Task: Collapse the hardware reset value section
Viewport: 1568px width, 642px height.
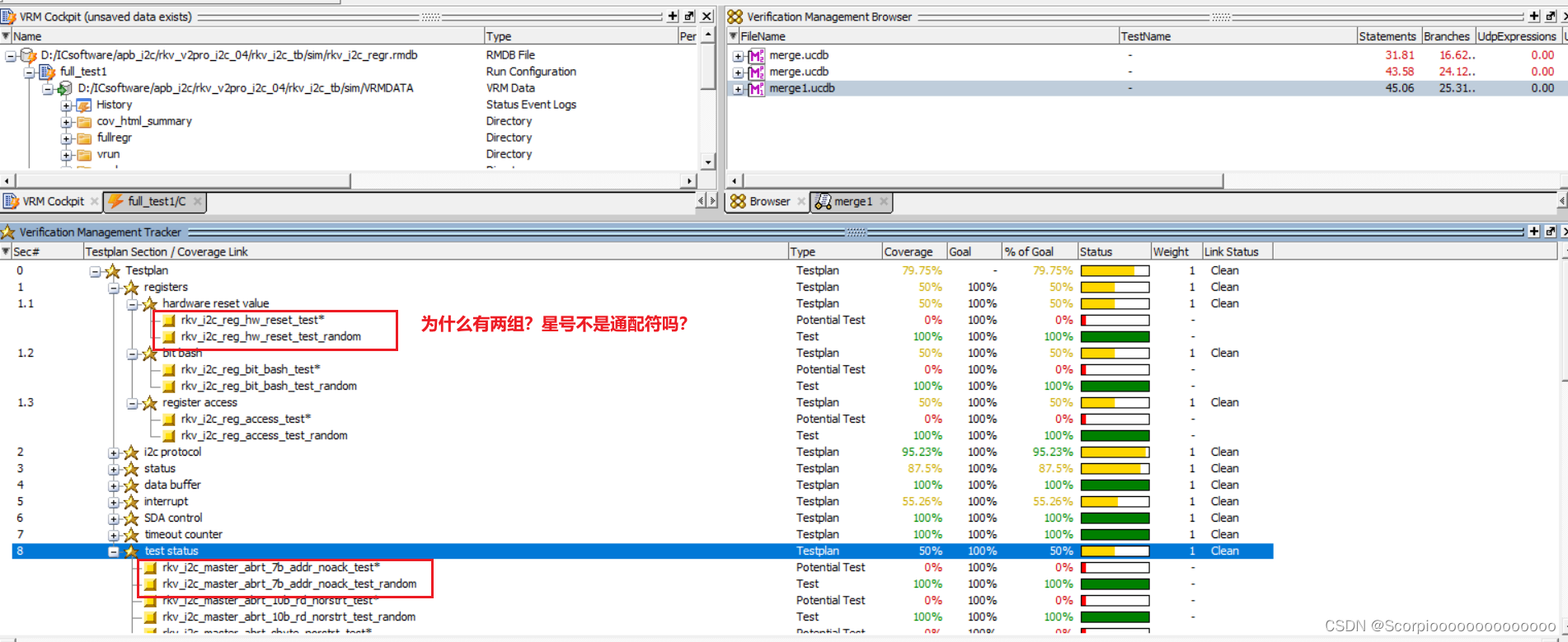Action: (x=132, y=304)
